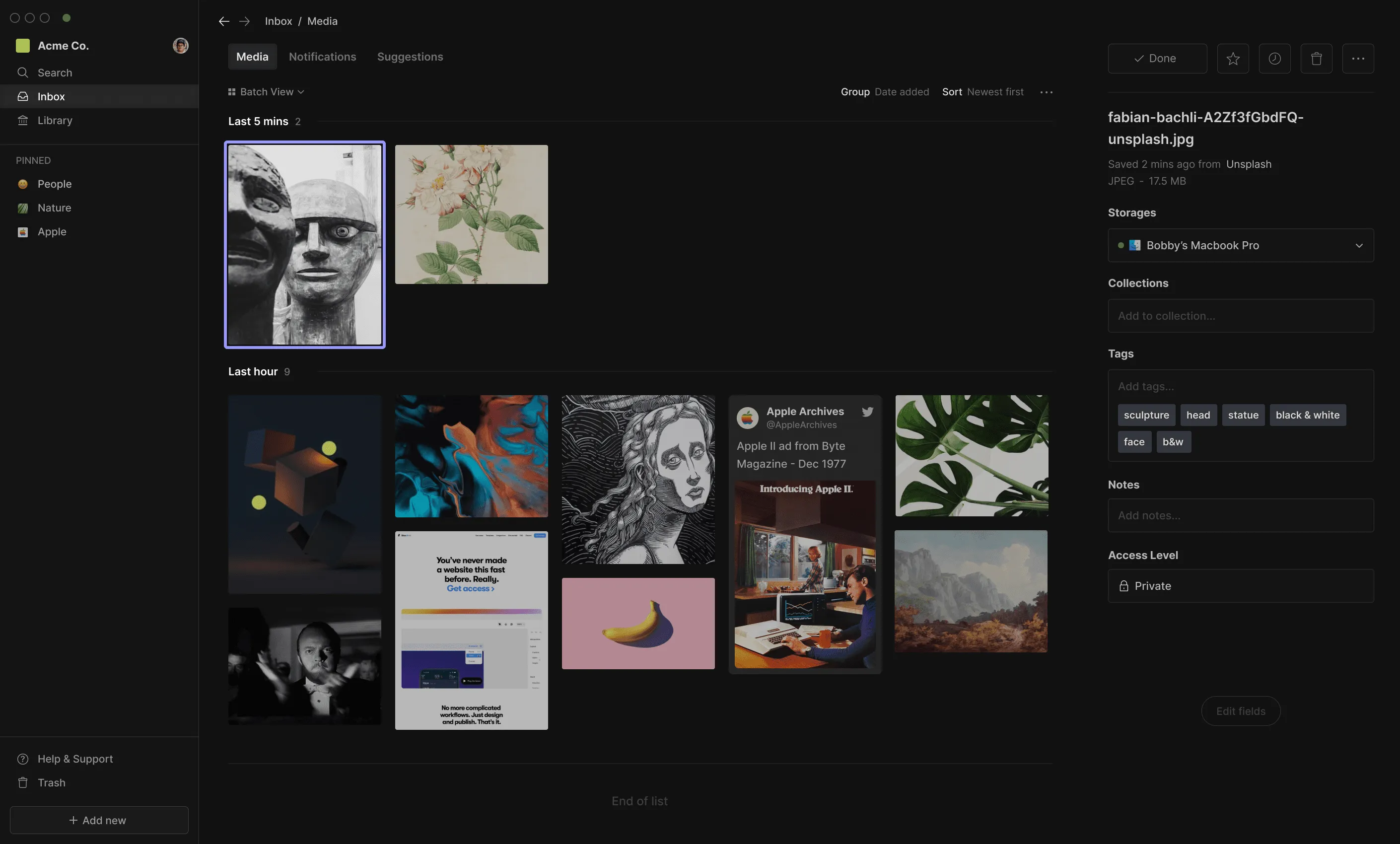Open the user avatar menu
1400x844 pixels.
[x=181, y=46]
